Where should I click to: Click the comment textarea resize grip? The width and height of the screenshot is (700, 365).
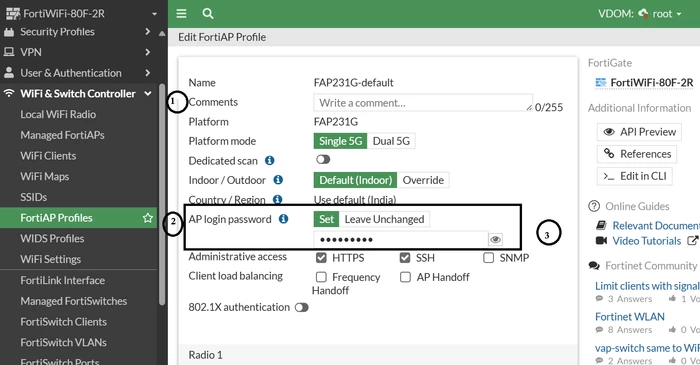coord(529,108)
